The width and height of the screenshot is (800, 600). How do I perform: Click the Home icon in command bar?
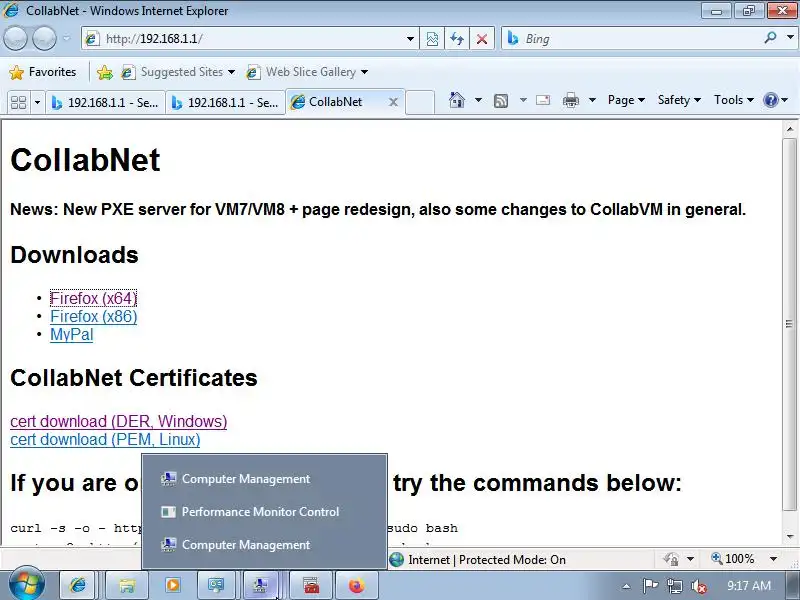tap(457, 100)
